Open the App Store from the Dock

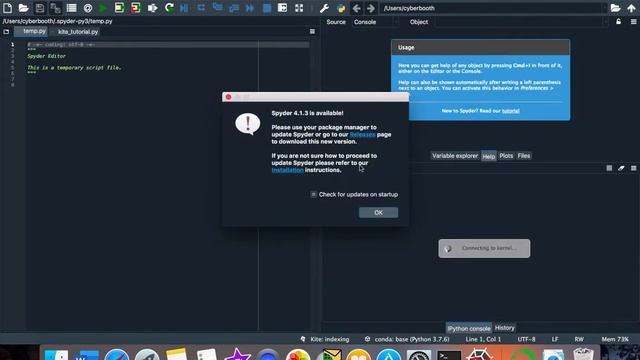(388, 354)
